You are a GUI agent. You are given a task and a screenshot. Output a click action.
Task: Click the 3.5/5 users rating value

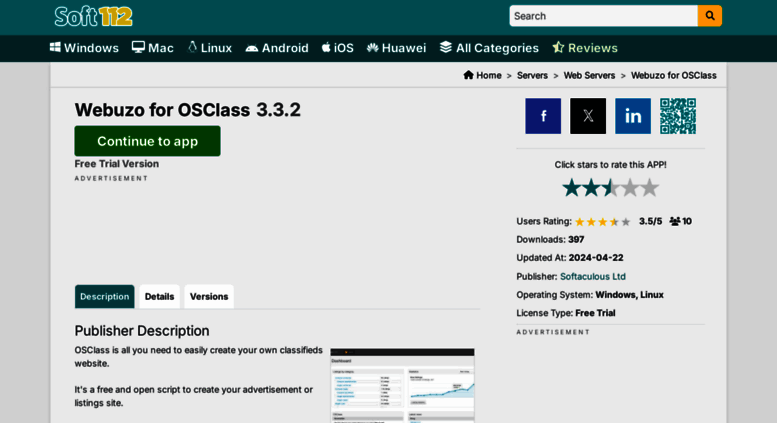650,221
